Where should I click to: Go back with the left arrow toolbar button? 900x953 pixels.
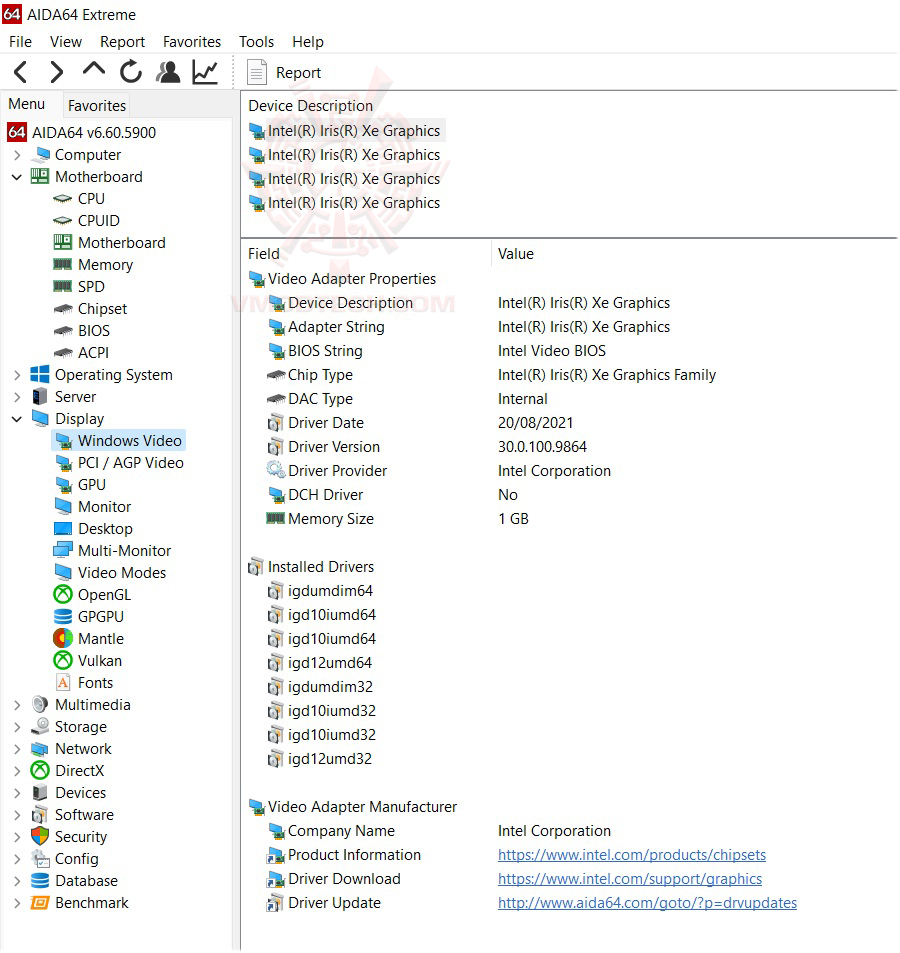coord(21,72)
